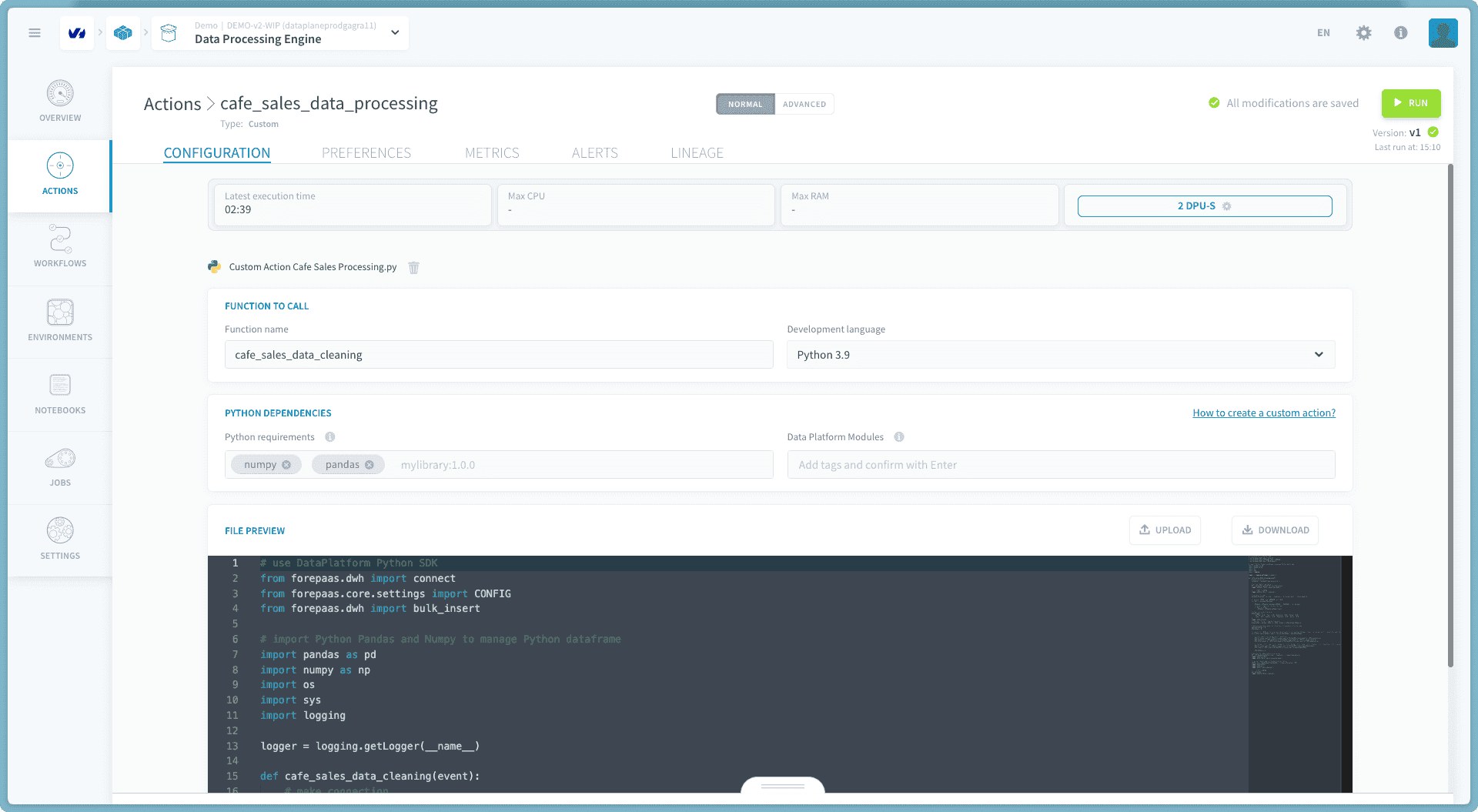The width and height of the screenshot is (1478, 812).
Task: Open Notebooks in sidebar
Action: point(60,393)
